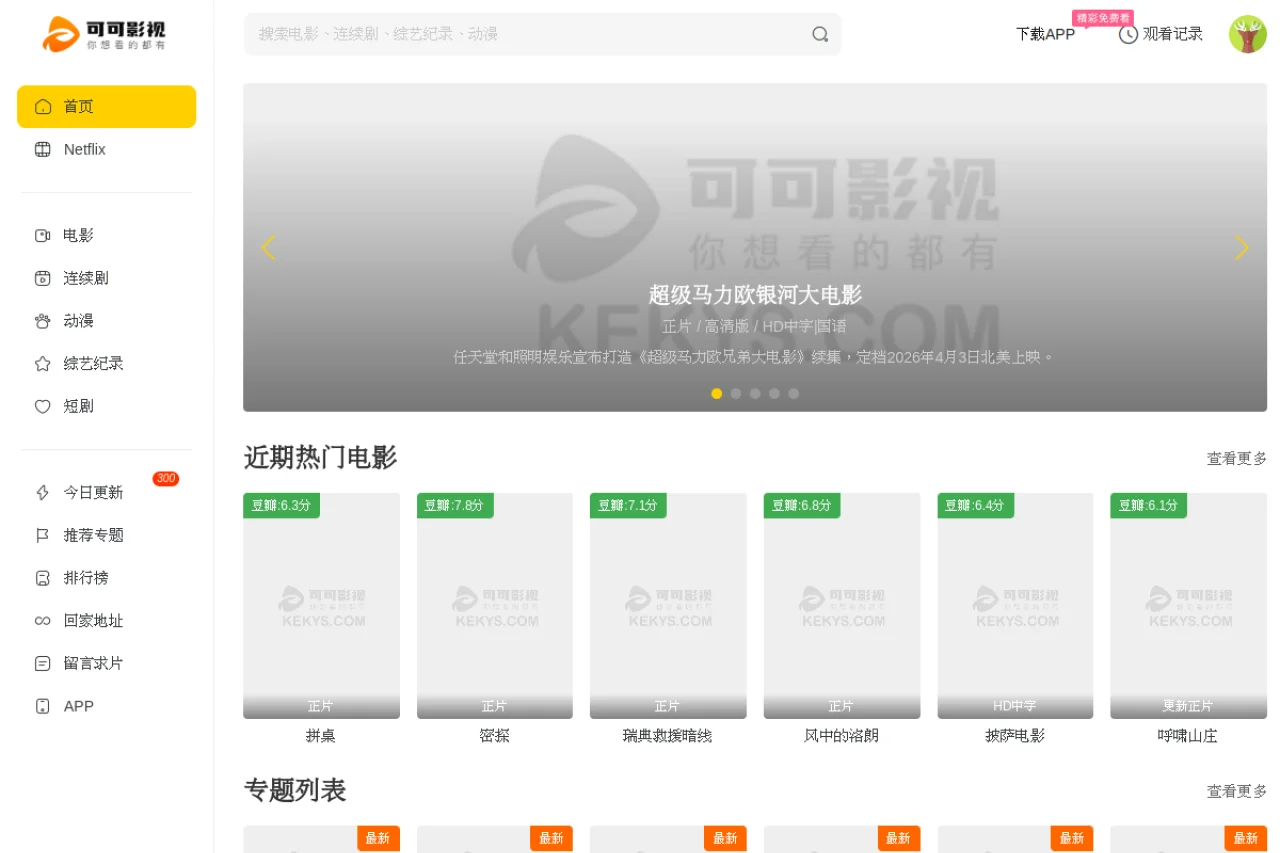Open 排行榜 page

106,578
